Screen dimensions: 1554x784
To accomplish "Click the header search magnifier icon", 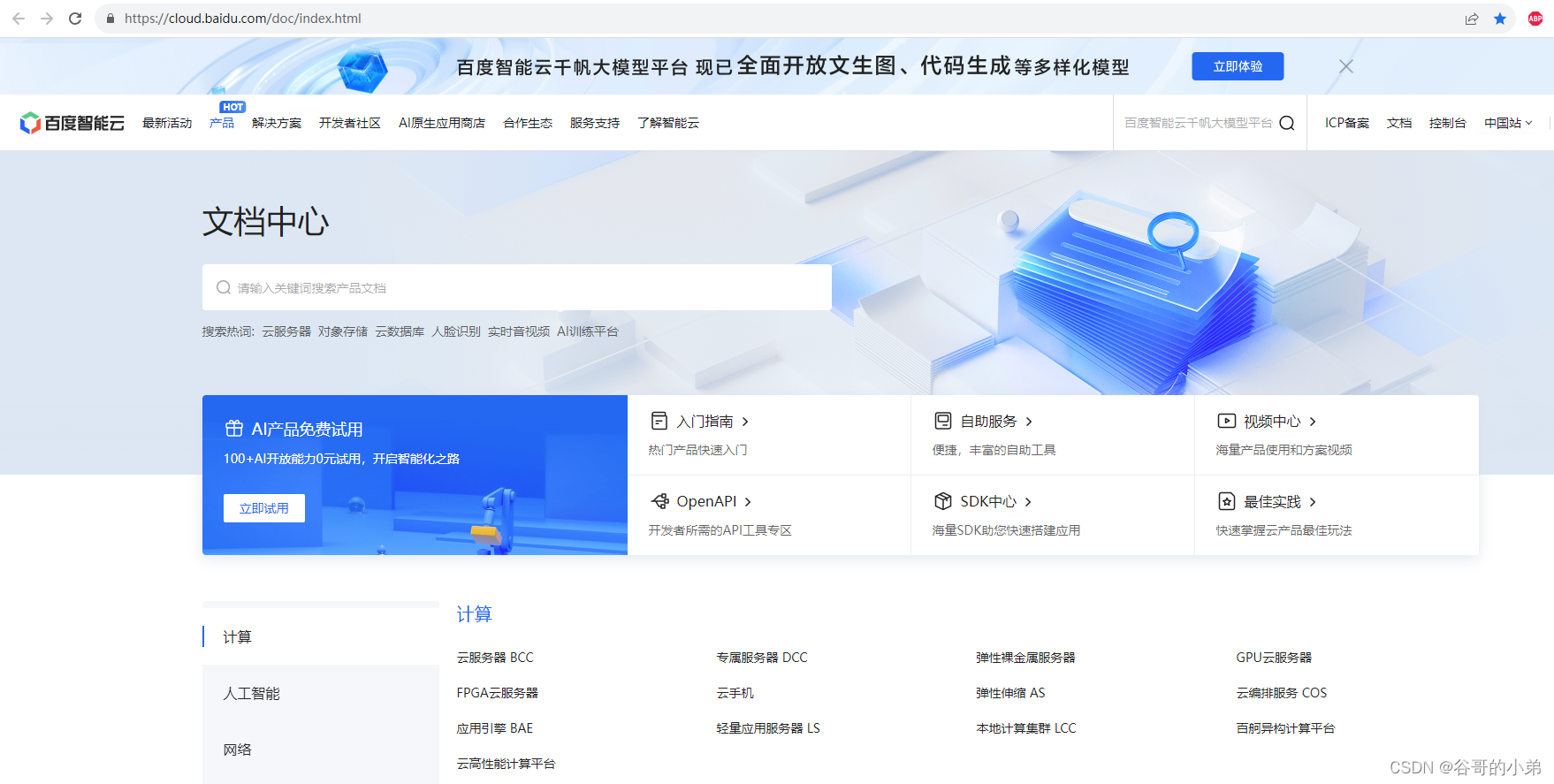I will [1287, 123].
